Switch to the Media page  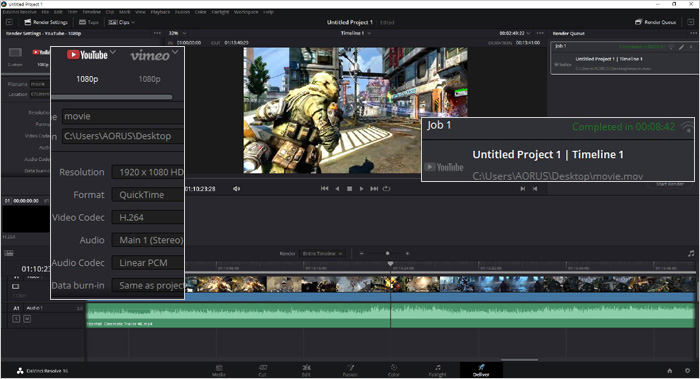click(x=219, y=371)
